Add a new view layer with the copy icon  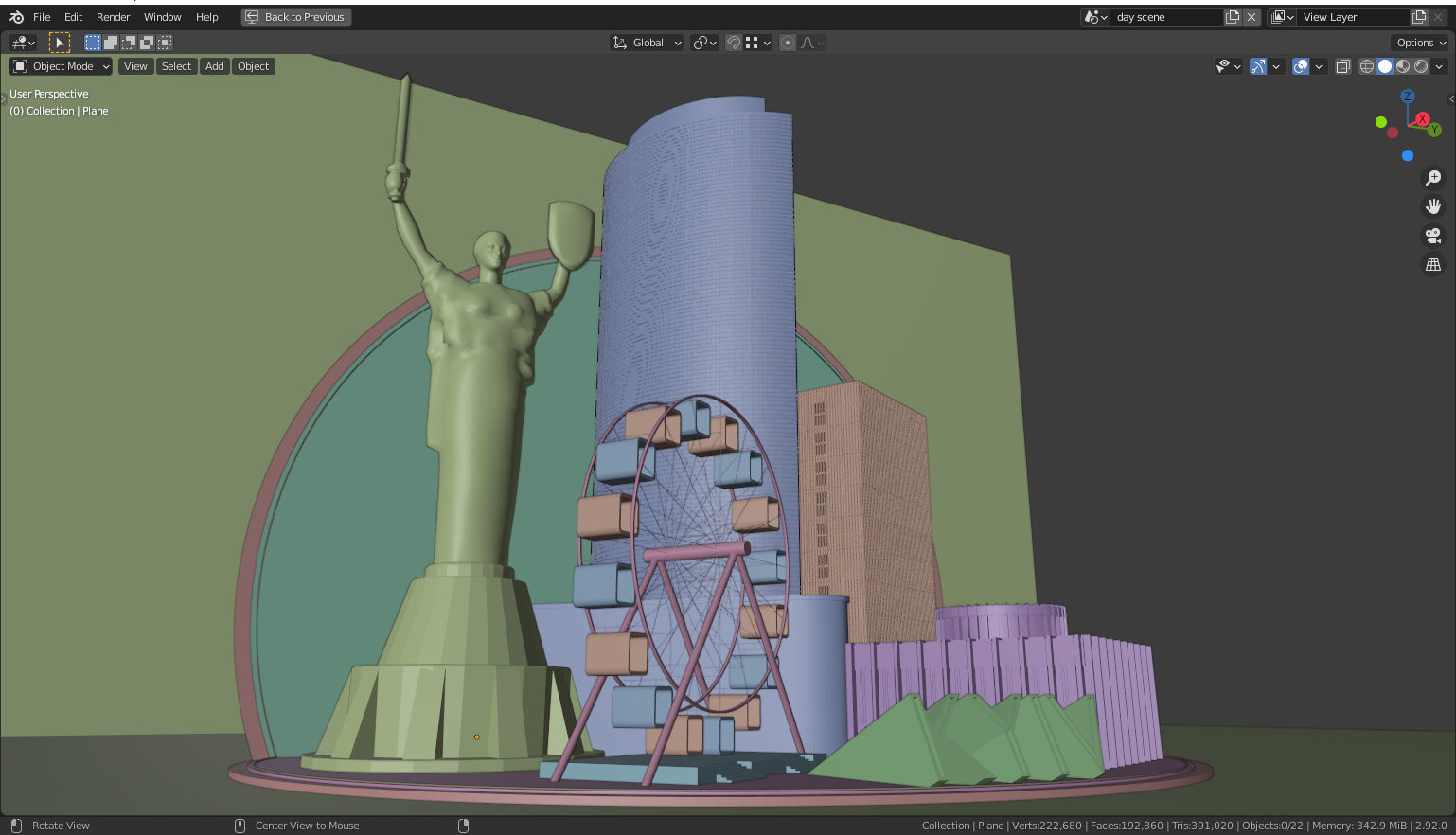coord(1419,17)
